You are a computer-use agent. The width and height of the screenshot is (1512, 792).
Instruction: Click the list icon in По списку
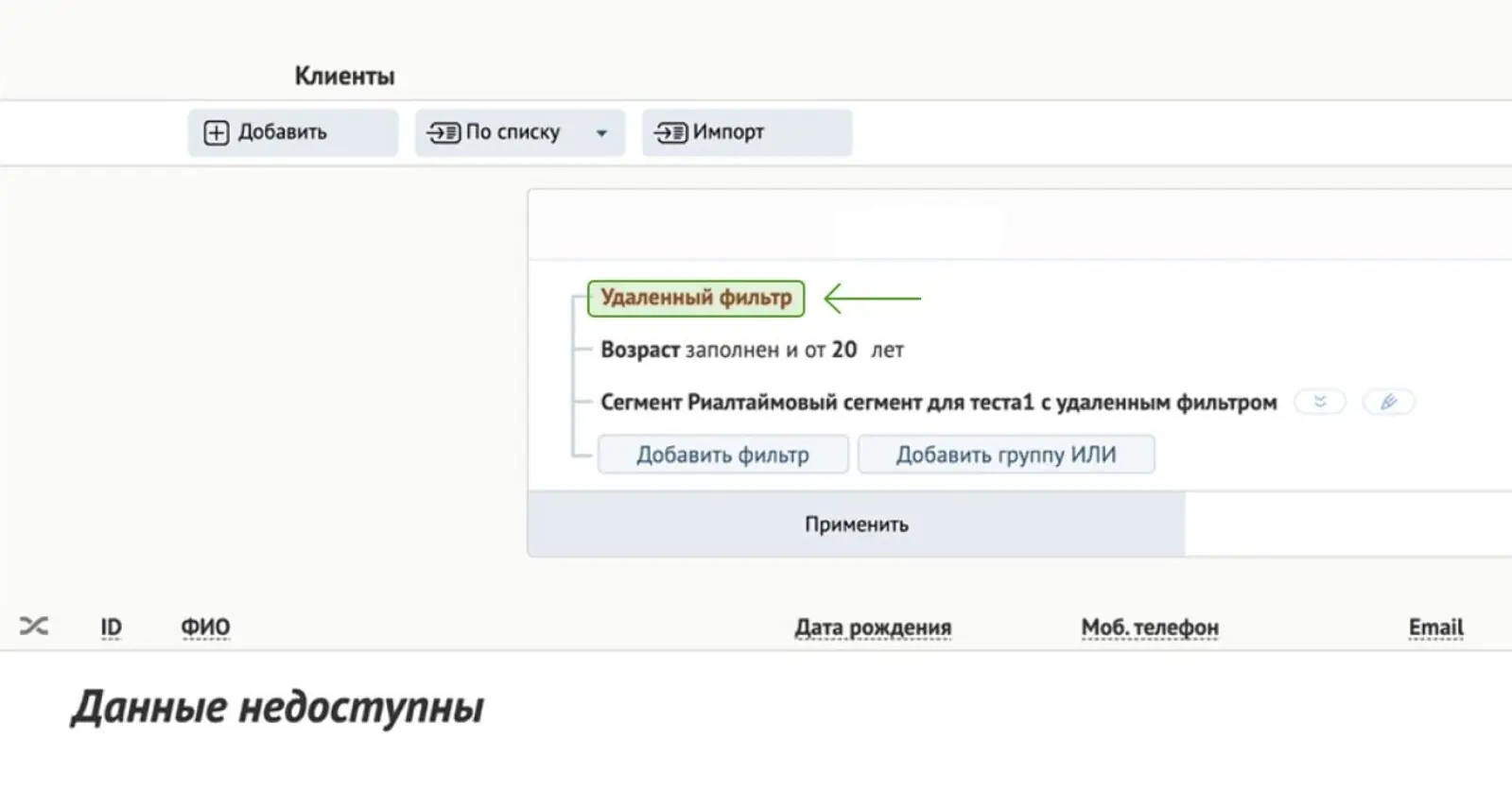pos(443,132)
